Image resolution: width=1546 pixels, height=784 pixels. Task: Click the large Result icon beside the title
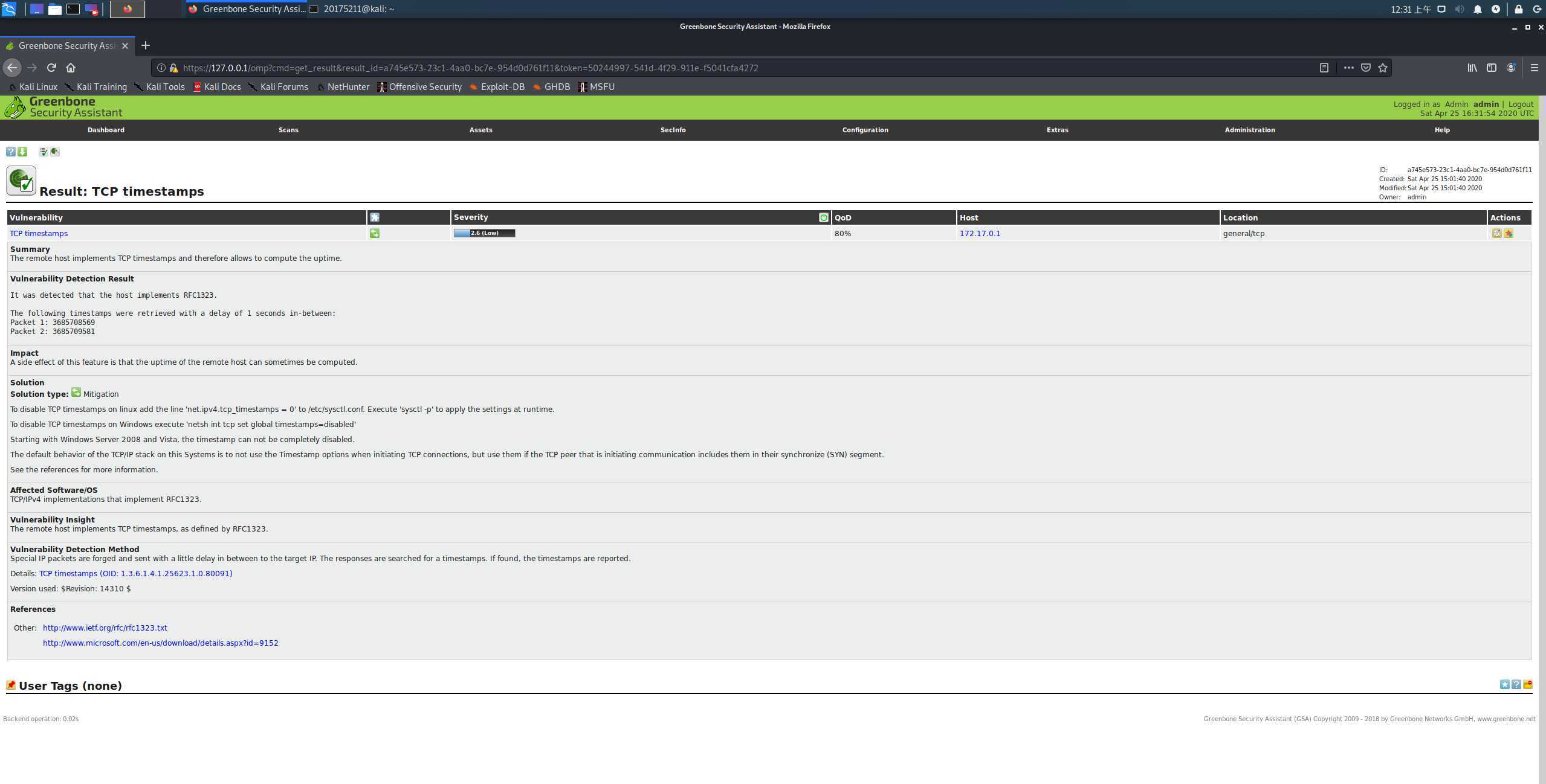point(21,181)
